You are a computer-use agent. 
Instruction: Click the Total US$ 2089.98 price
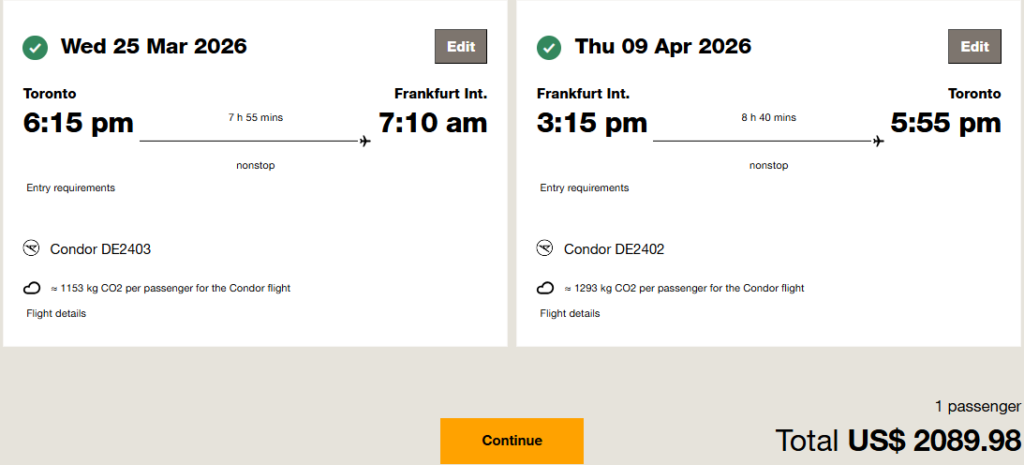898,440
